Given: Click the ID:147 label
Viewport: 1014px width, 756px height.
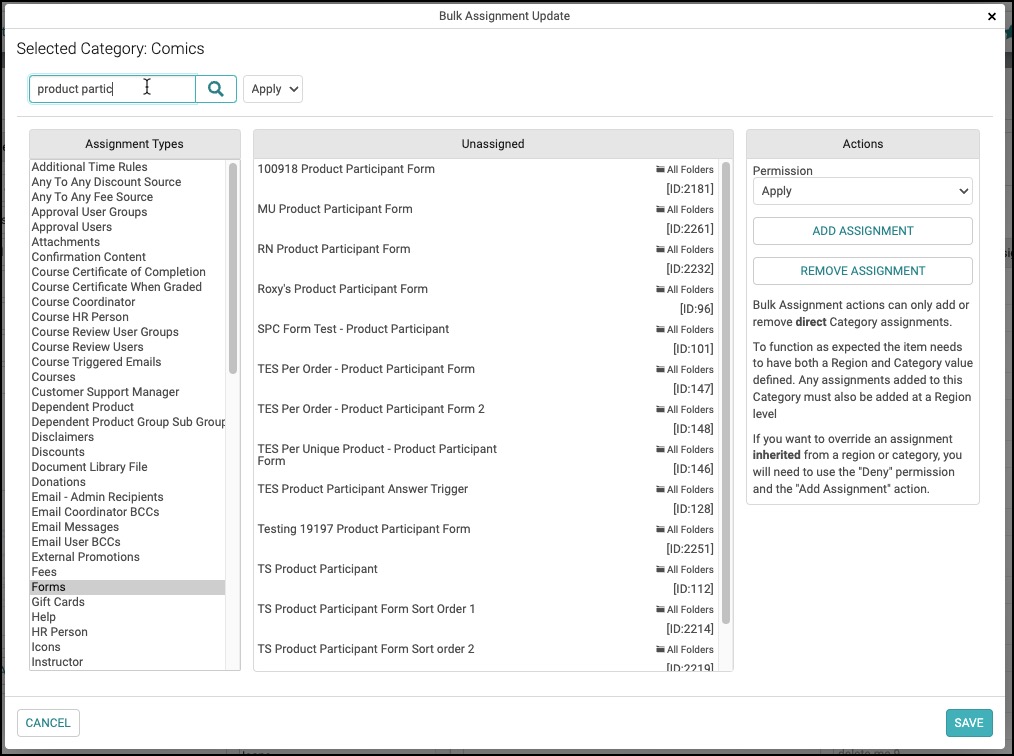Looking at the screenshot, I should pyautogui.click(x=693, y=389).
